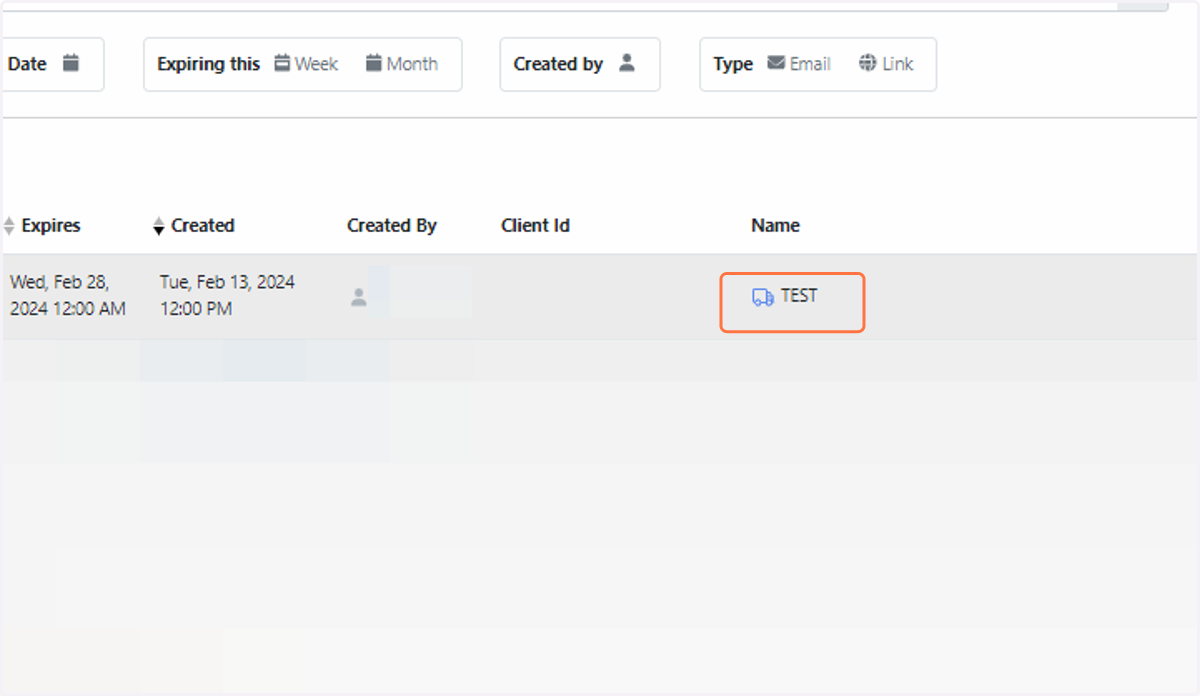Filter type by Email
The image size is (1200, 696).
coord(799,64)
